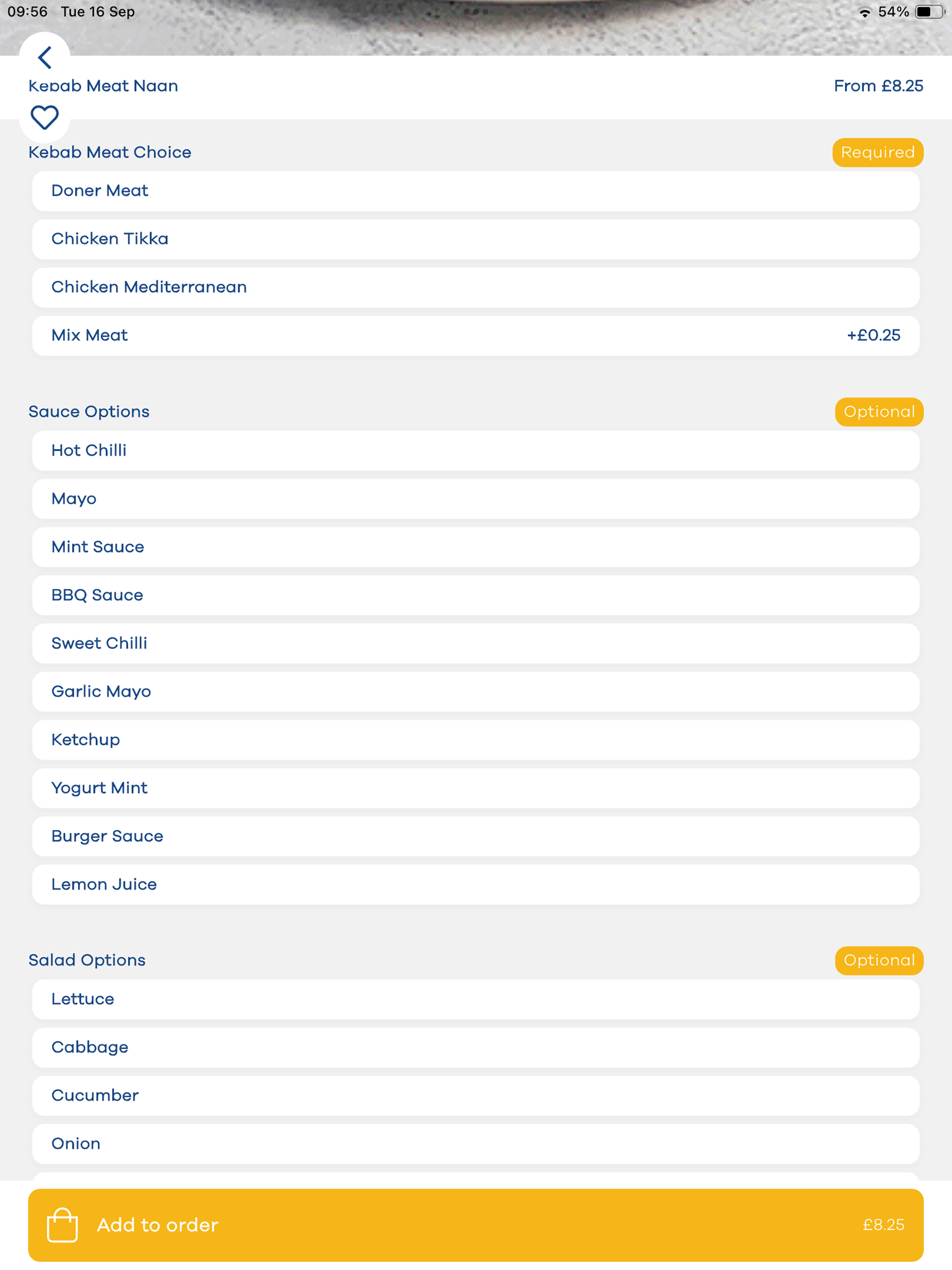The width and height of the screenshot is (952, 1270).
Task: Toggle the Garlic Mayo sauce option
Action: pyautogui.click(x=476, y=692)
